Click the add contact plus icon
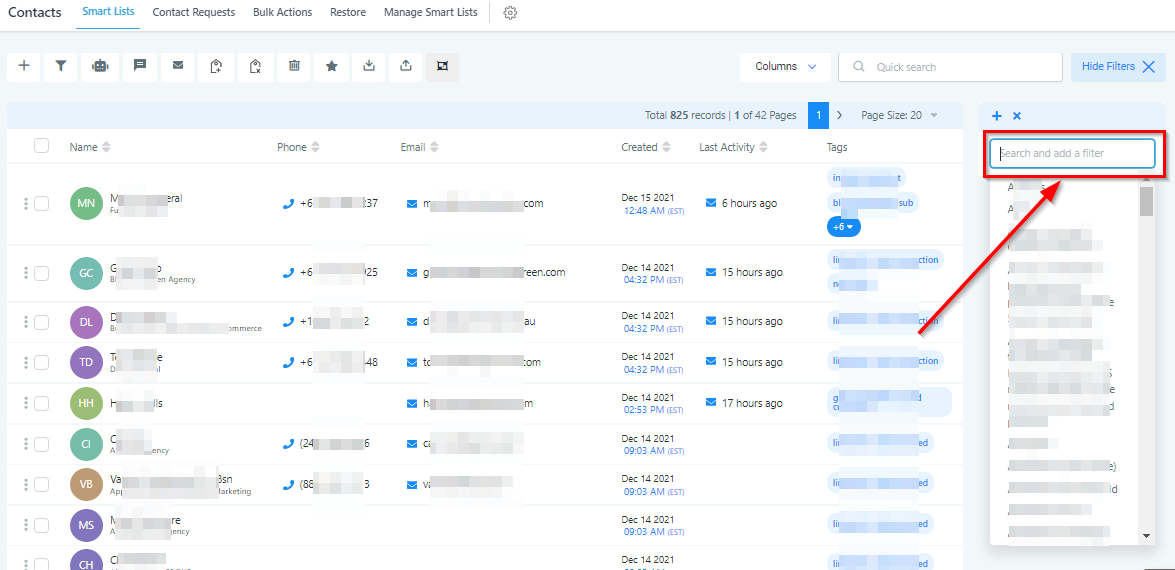This screenshot has height=570, width=1175. pyautogui.click(x=24, y=66)
